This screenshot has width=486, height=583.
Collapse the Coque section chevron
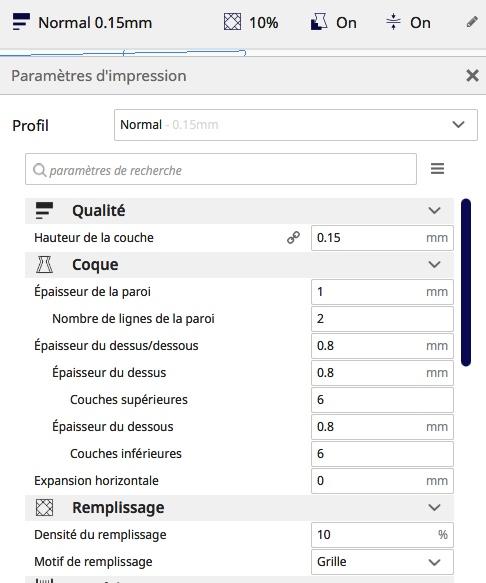[434, 265]
